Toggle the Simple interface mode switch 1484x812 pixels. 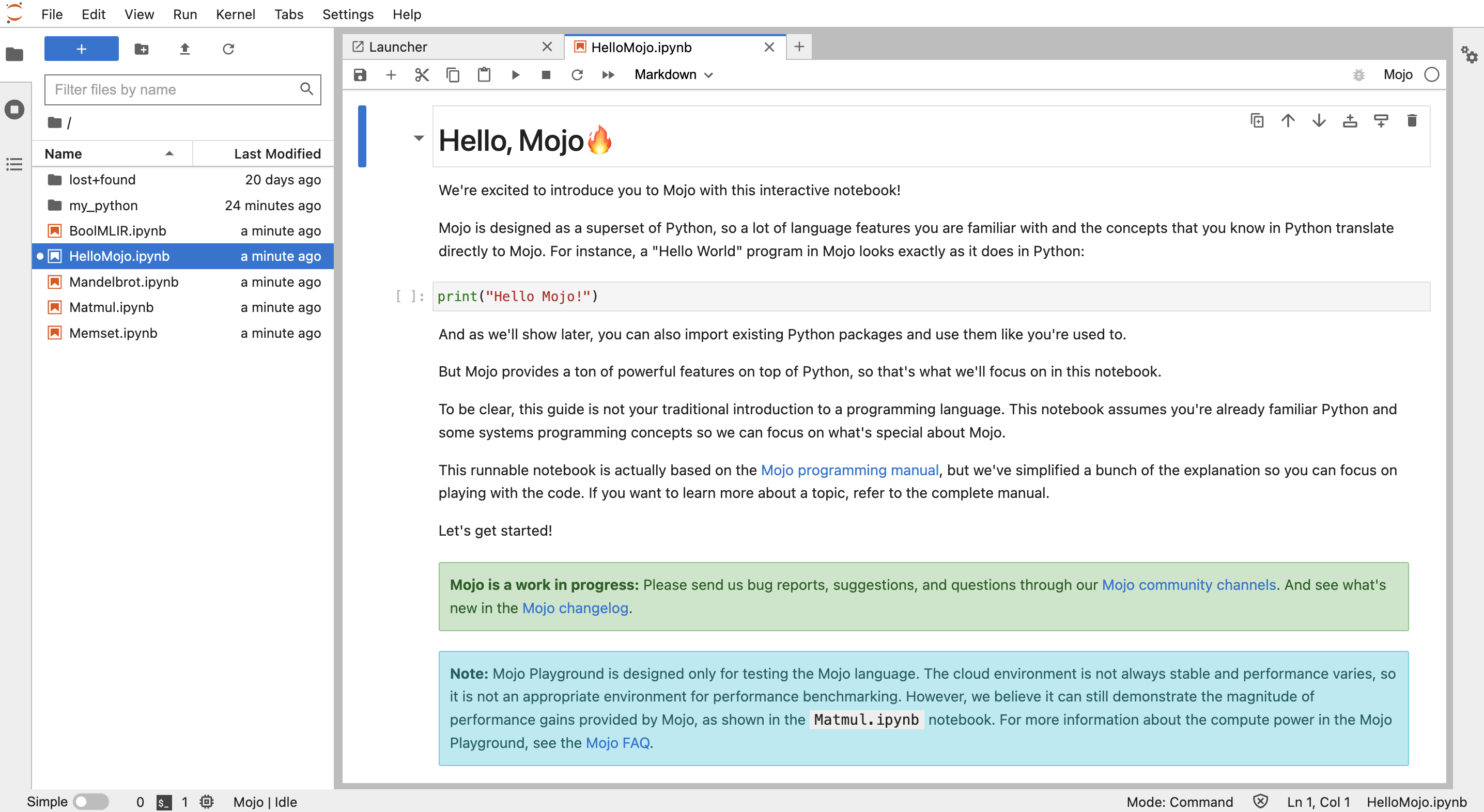point(91,802)
